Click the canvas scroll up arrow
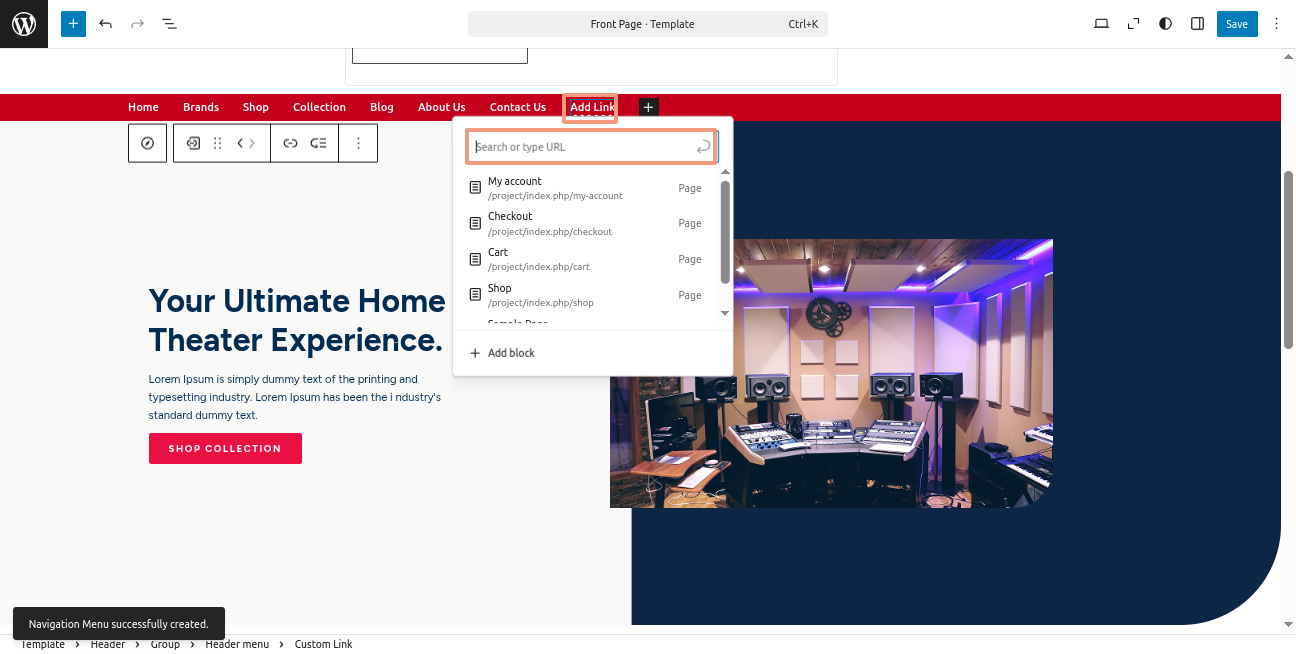 click(x=1289, y=56)
